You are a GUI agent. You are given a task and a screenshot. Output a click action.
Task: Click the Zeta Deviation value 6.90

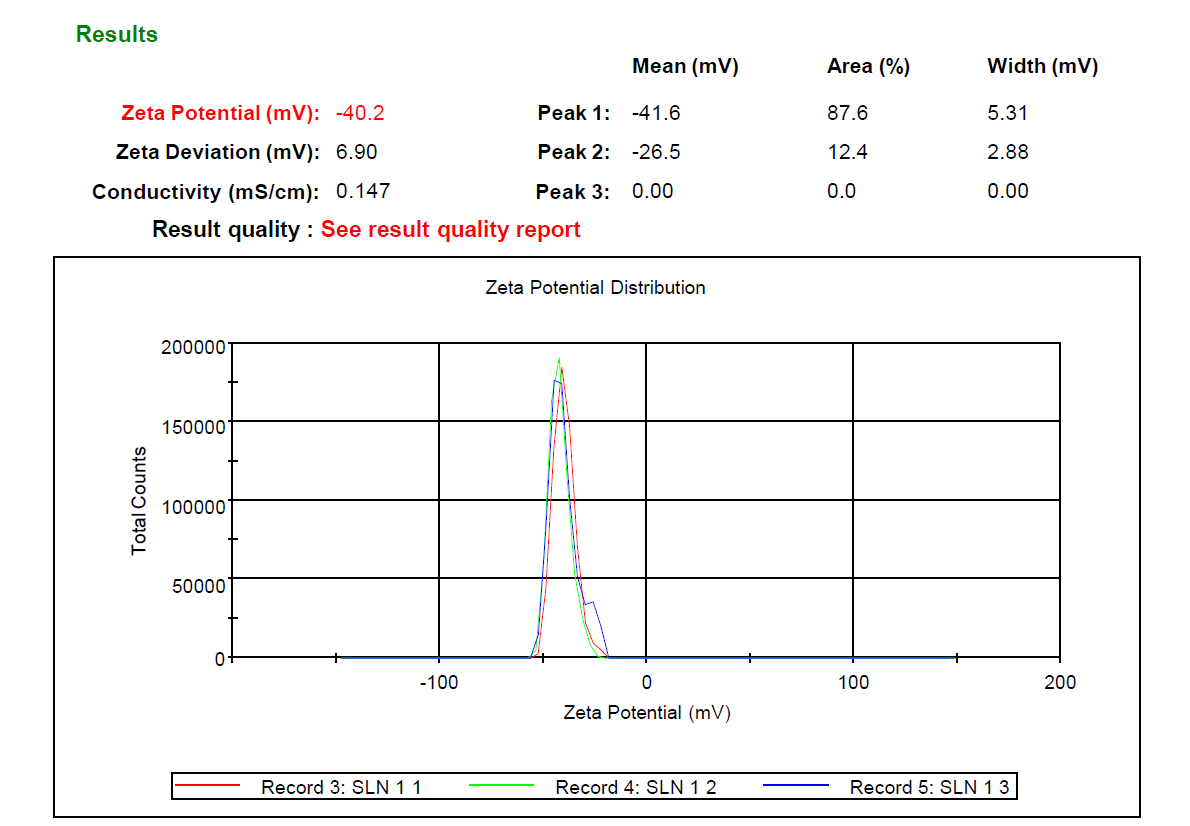point(357,152)
